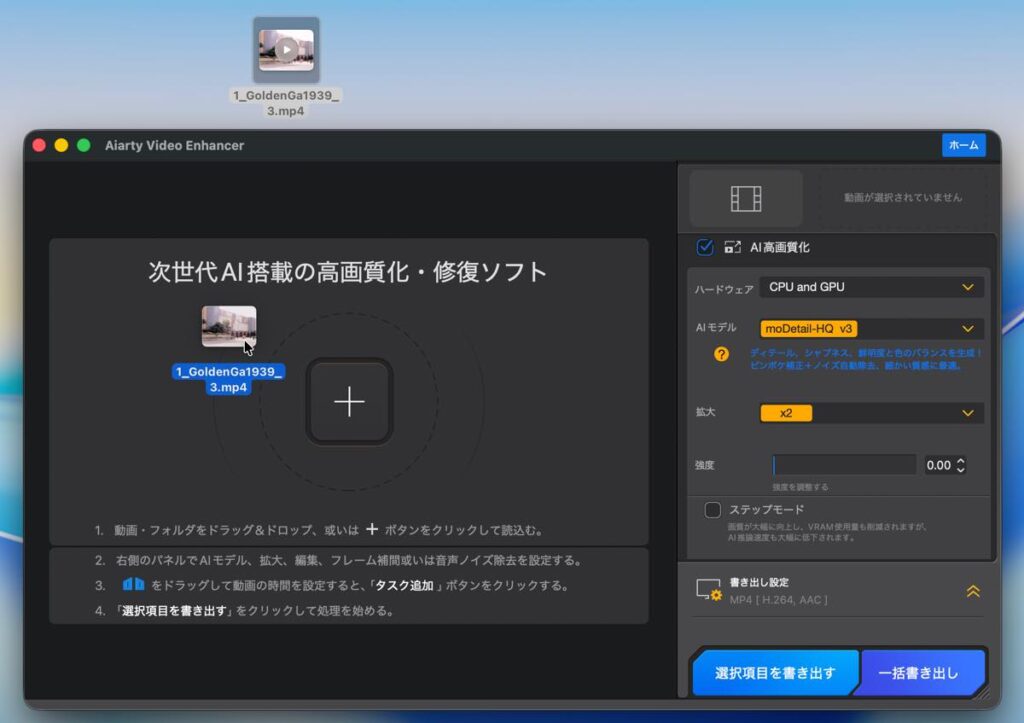This screenshot has height=723, width=1024.
Task: Click the orange question mark help icon
Action: pos(721,354)
